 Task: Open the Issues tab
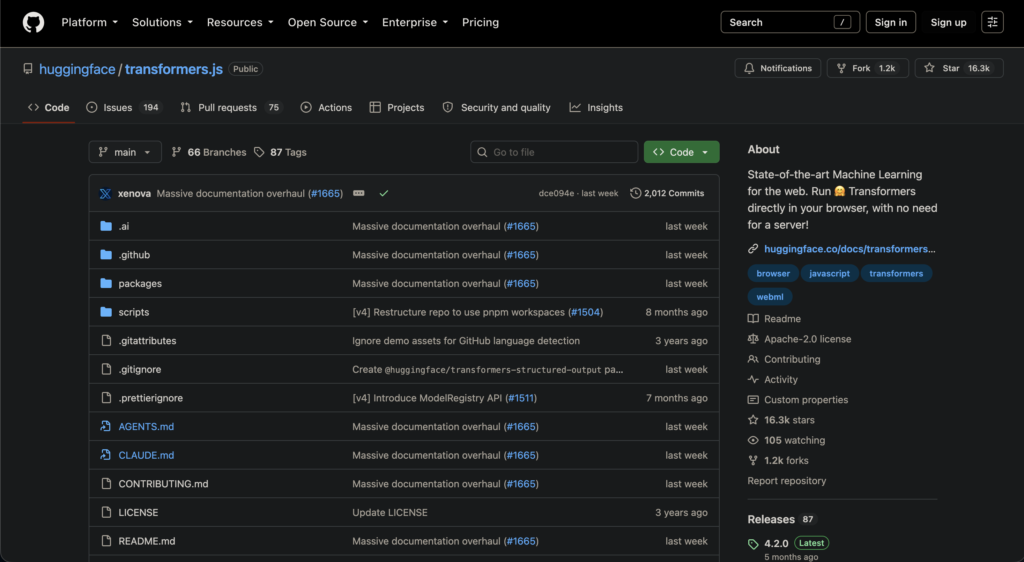[x=123, y=108]
